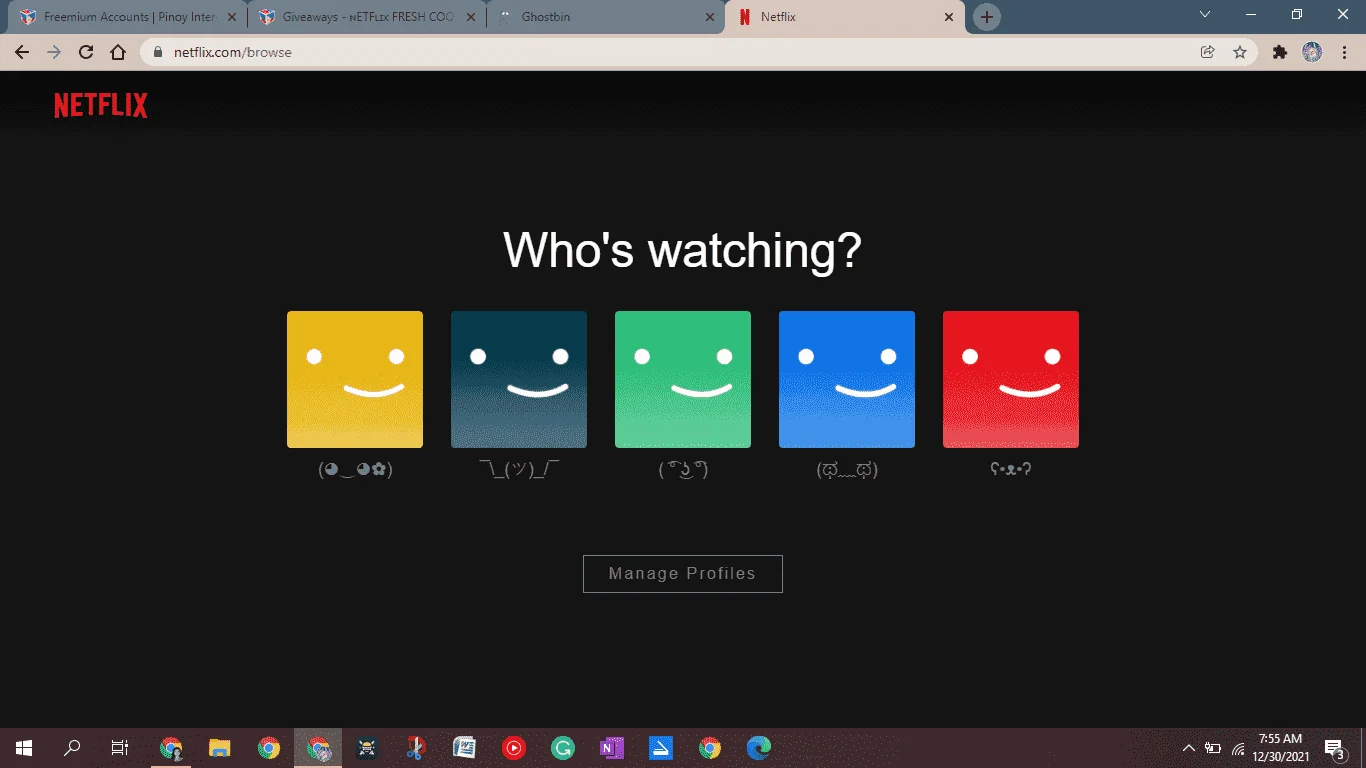Close the Ghostbin tab
Screen dimensions: 1366x768
coord(710,17)
